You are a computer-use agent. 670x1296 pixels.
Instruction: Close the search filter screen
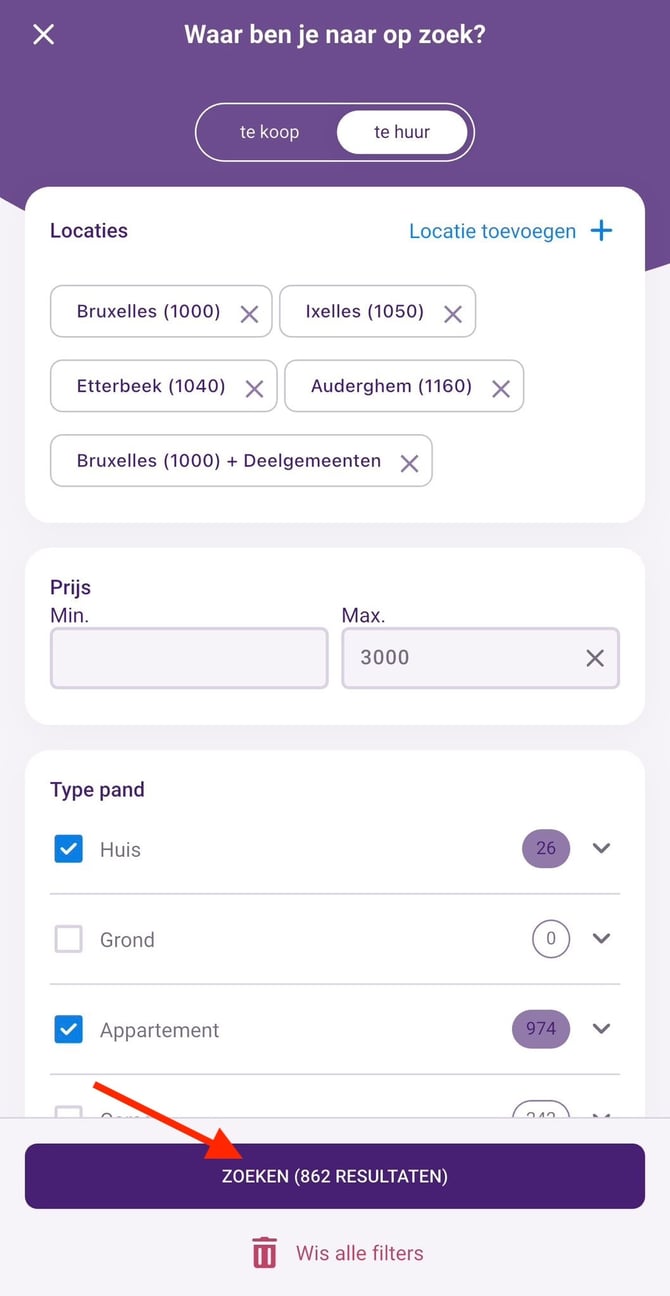43,34
